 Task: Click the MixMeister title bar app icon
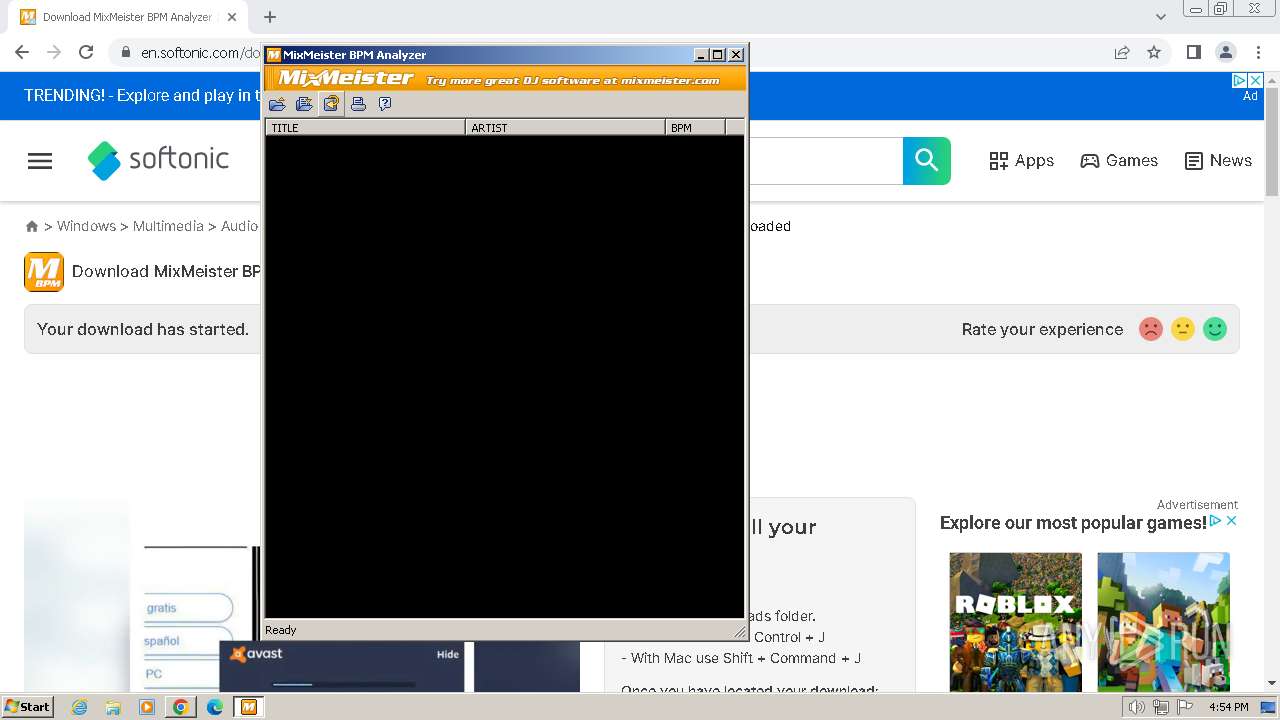tap(274, 55)
